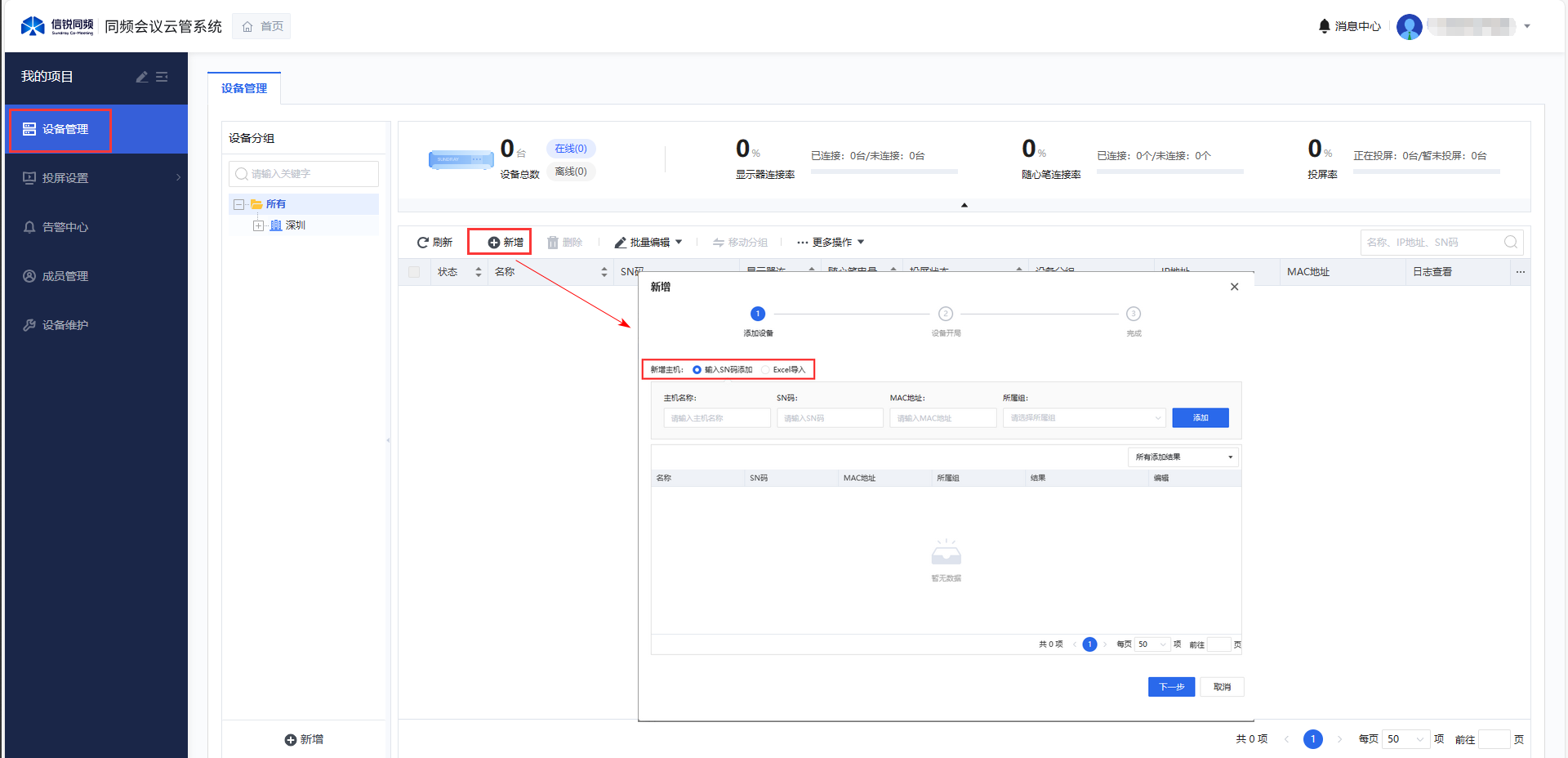Click the edit pencil icon beside 我的项目
Viewport: 1568px width, 758px height.
coord(141,77)
